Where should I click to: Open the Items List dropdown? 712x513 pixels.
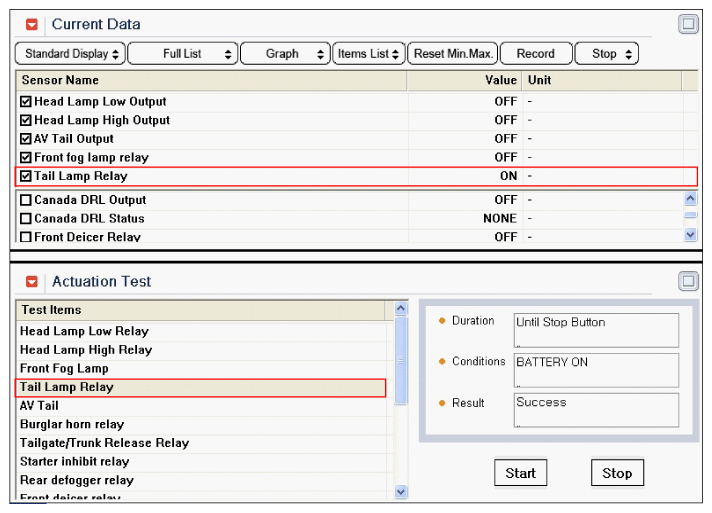pyautogui.click(x=369, y=54)
